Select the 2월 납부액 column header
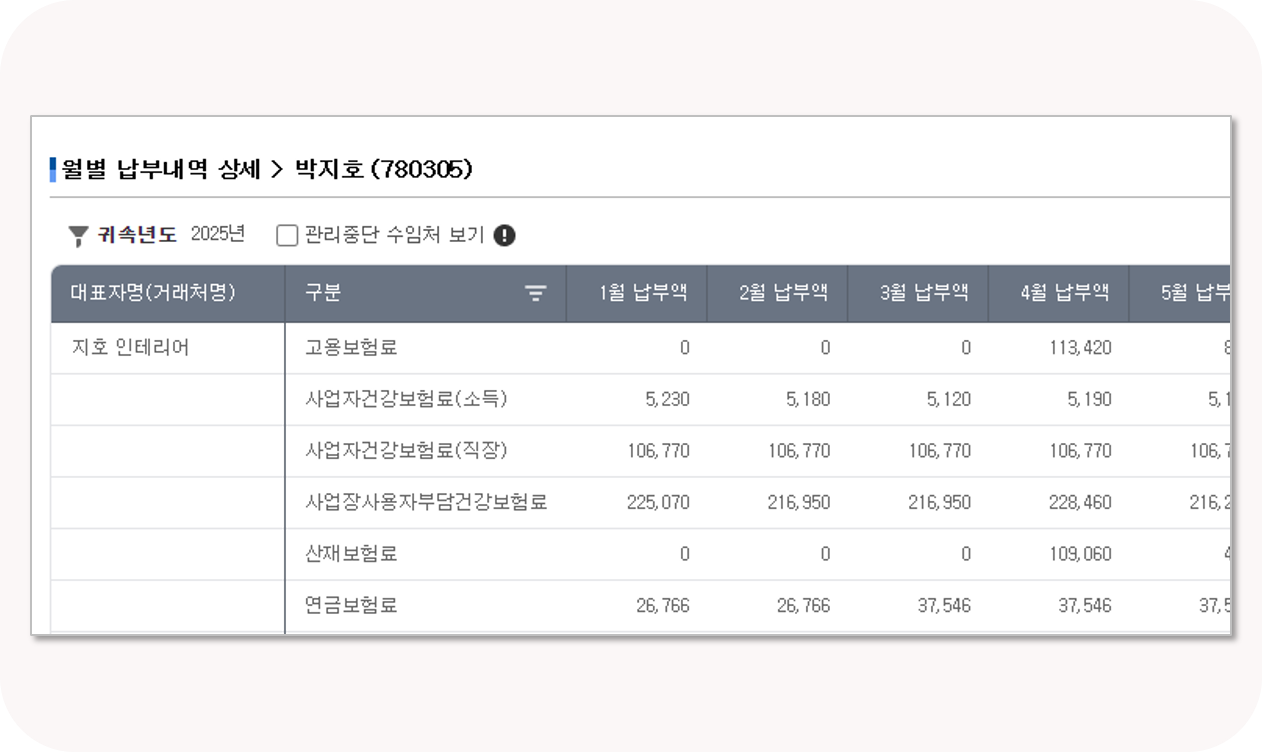 click(x=777, y=293)
